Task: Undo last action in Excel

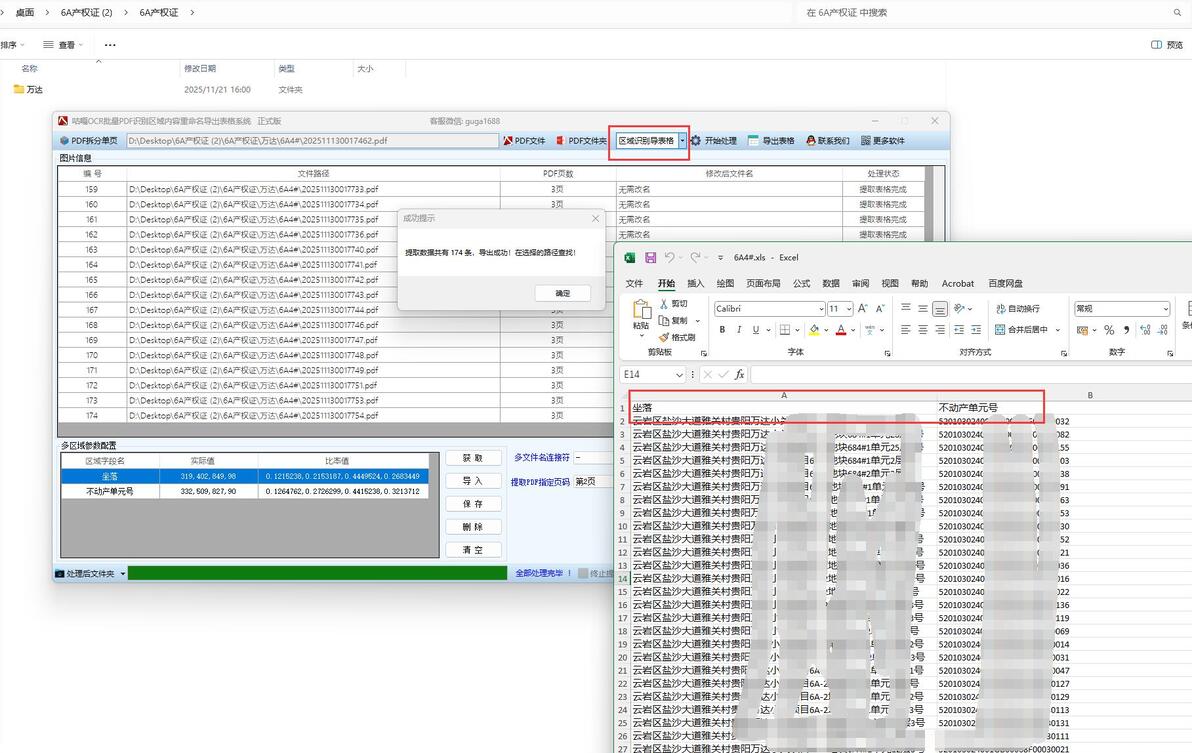Action: pyautogui.click(x=669, y=258)
